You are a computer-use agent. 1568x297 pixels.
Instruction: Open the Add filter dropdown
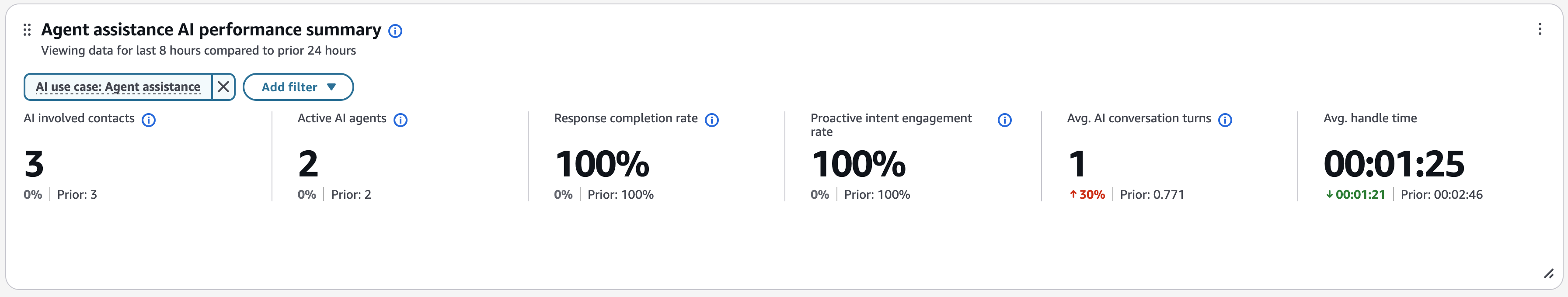pos(298,86)
